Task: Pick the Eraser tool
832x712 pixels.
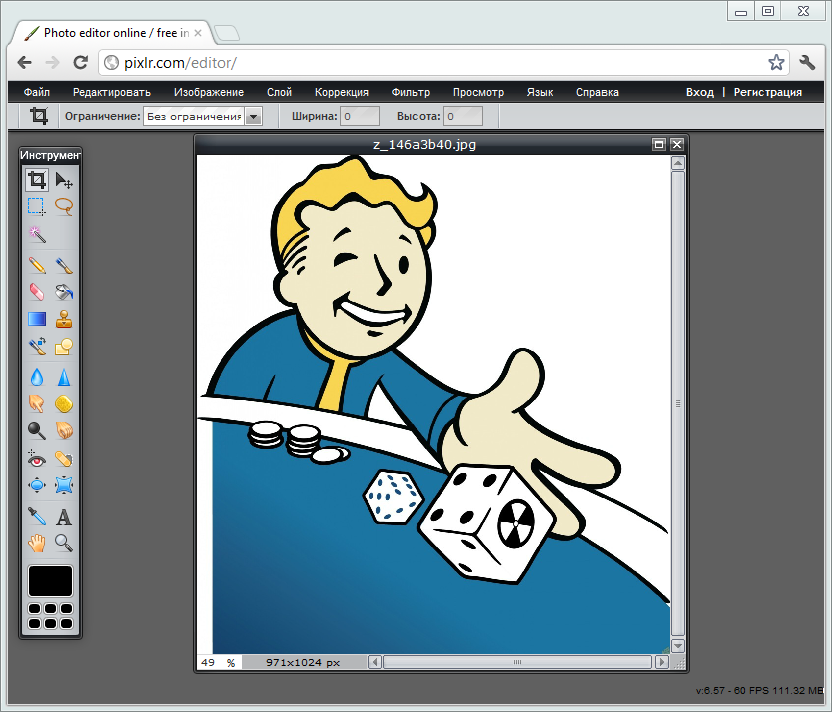Action: 37,292
